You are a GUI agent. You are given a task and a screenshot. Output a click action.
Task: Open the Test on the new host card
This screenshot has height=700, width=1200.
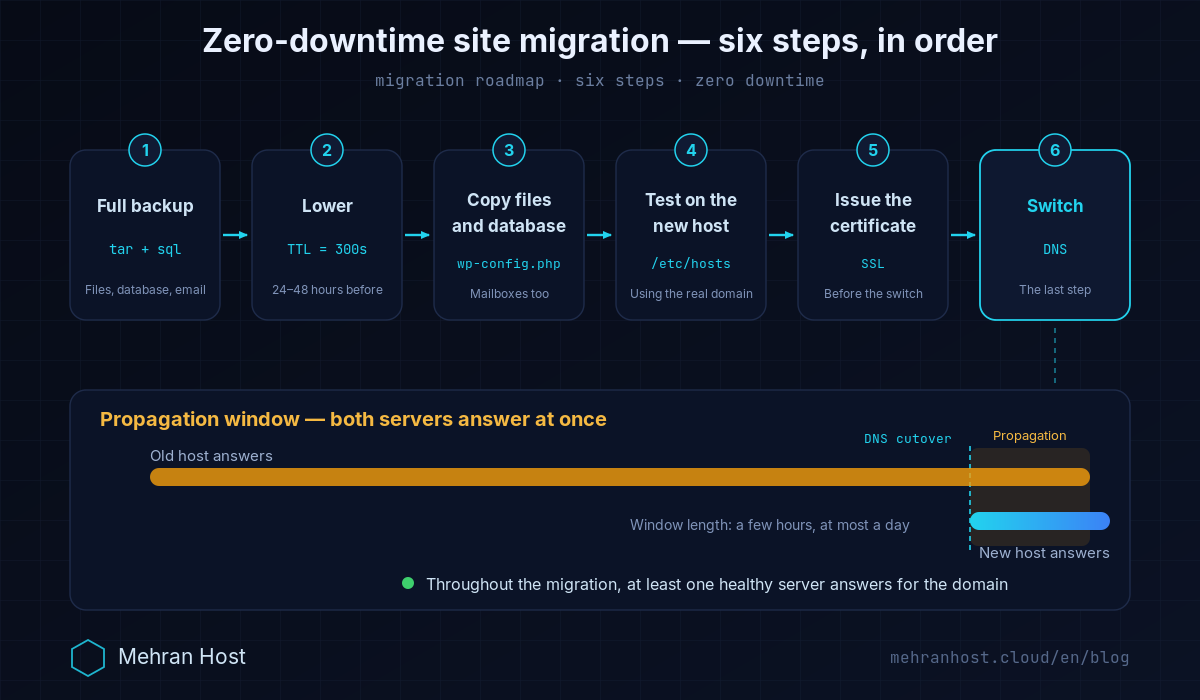691,235
